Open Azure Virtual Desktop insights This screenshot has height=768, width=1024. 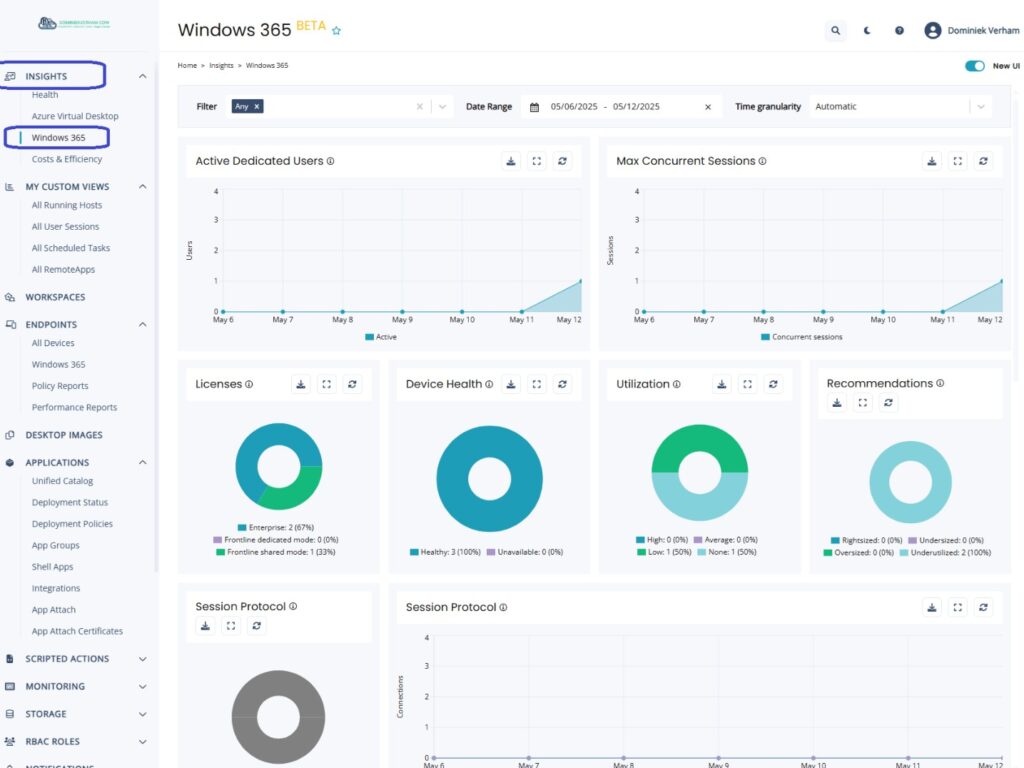[75, 116]
